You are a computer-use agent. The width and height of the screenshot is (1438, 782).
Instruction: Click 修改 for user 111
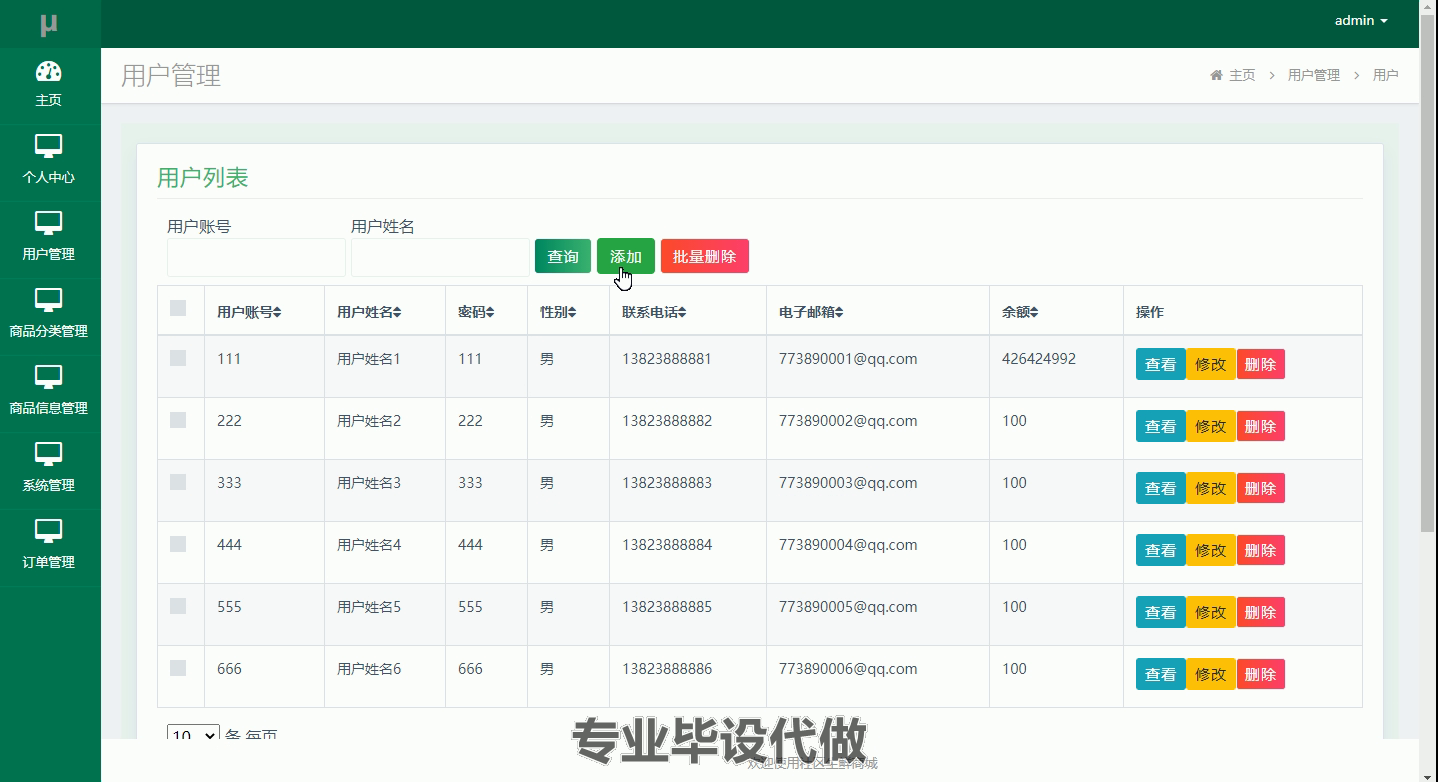click(x=1211, y=364)
